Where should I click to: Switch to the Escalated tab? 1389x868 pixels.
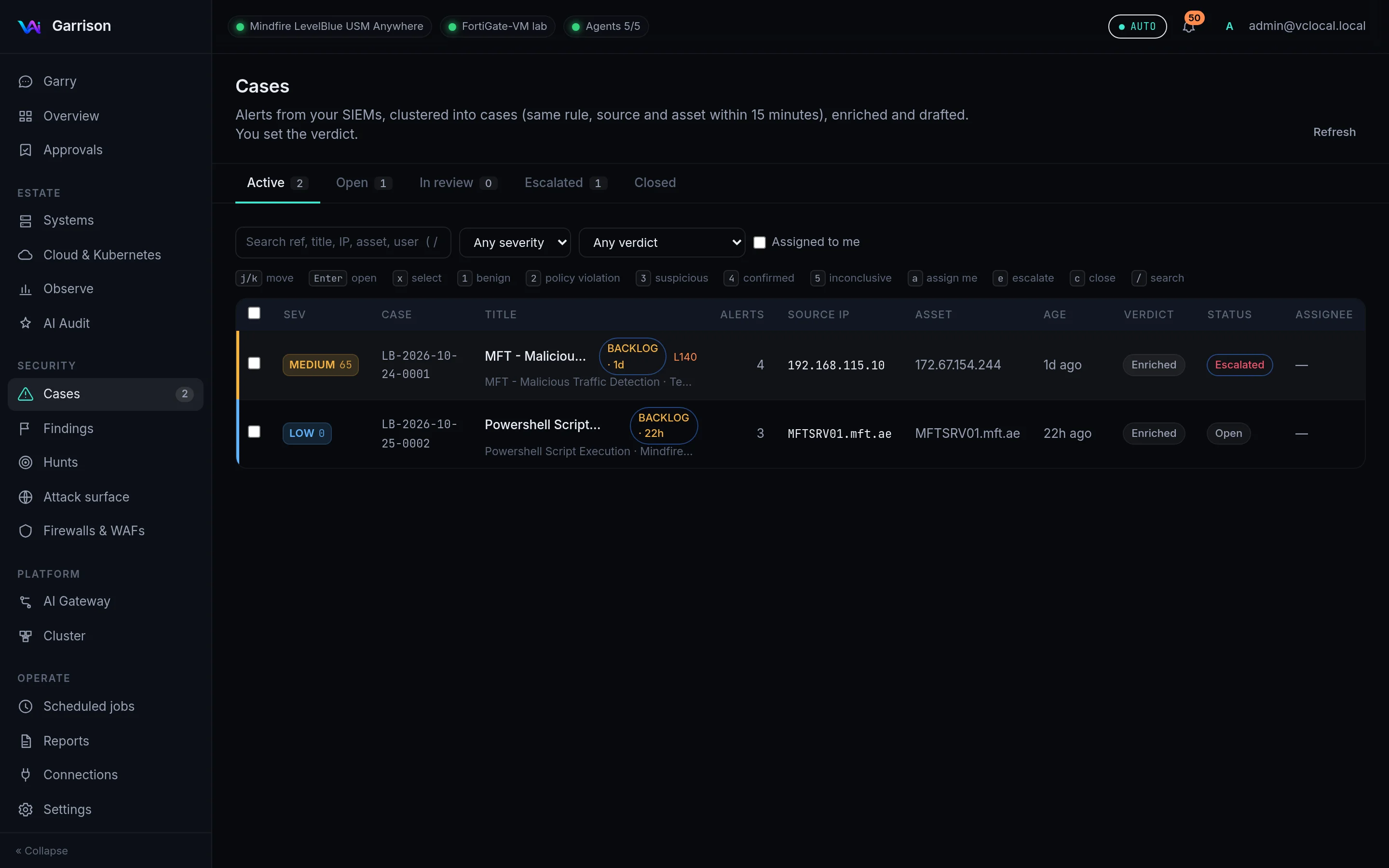(x=565, y=183)
